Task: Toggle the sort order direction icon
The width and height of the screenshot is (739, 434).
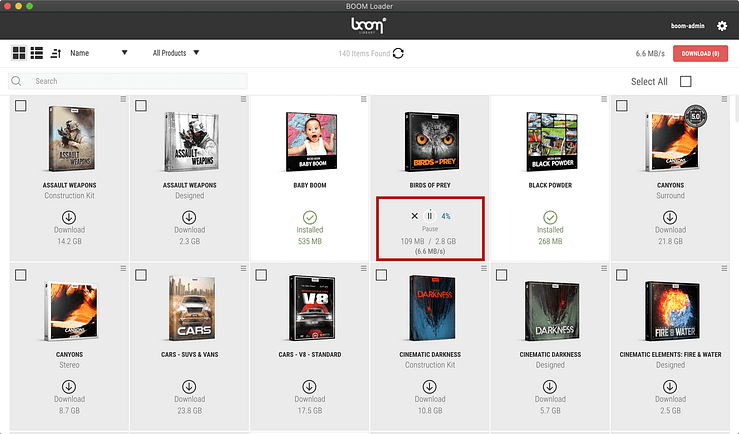Action: 56,53
